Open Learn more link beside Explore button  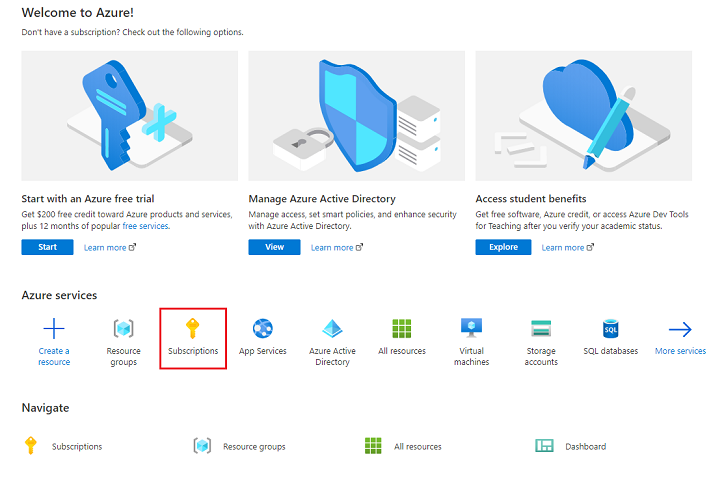(x=563, y=248)
